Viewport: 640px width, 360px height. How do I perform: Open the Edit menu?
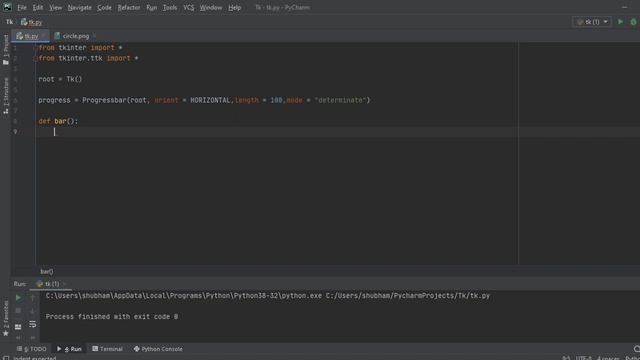tap(38, 7)
